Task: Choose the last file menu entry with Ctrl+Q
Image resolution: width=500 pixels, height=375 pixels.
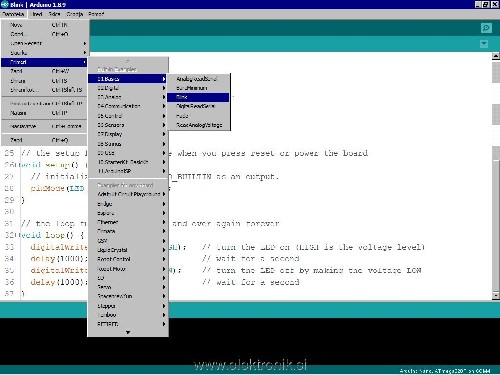Action: pyautogui.click(x=45, y=140)
